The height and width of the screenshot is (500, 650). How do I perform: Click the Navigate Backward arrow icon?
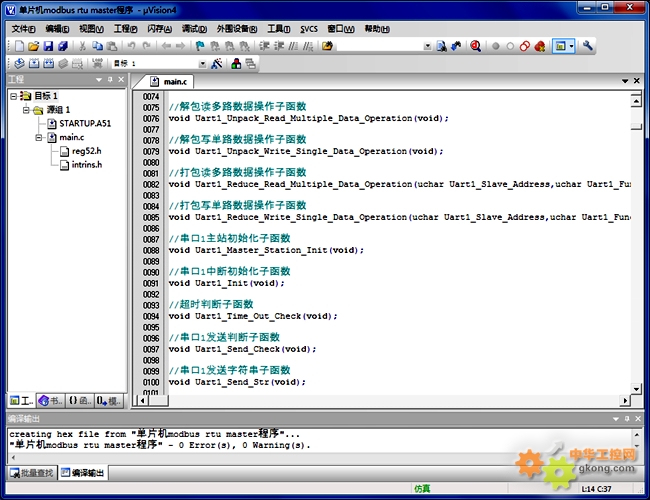[x=166, y=46]
